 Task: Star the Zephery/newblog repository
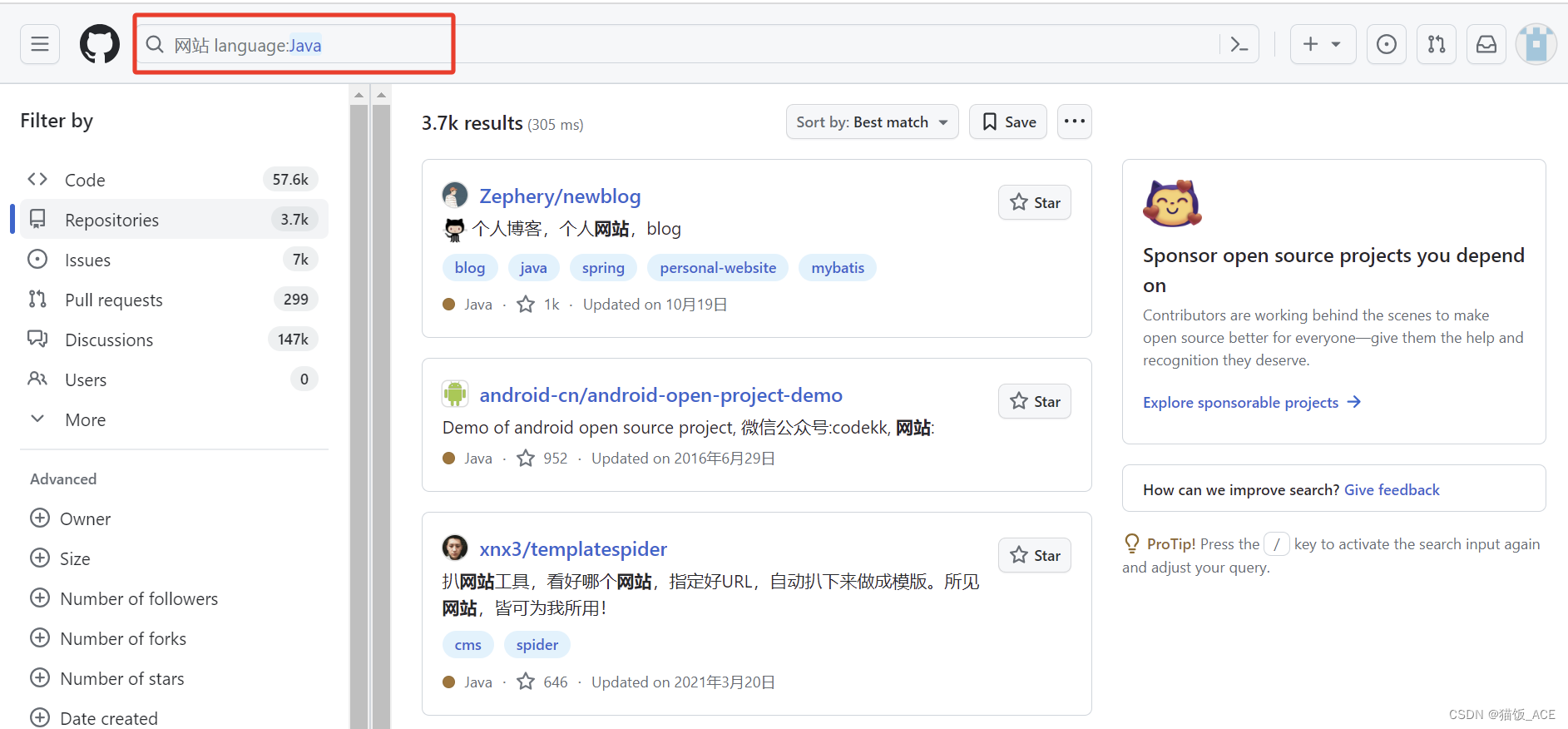coord(1035,202)
